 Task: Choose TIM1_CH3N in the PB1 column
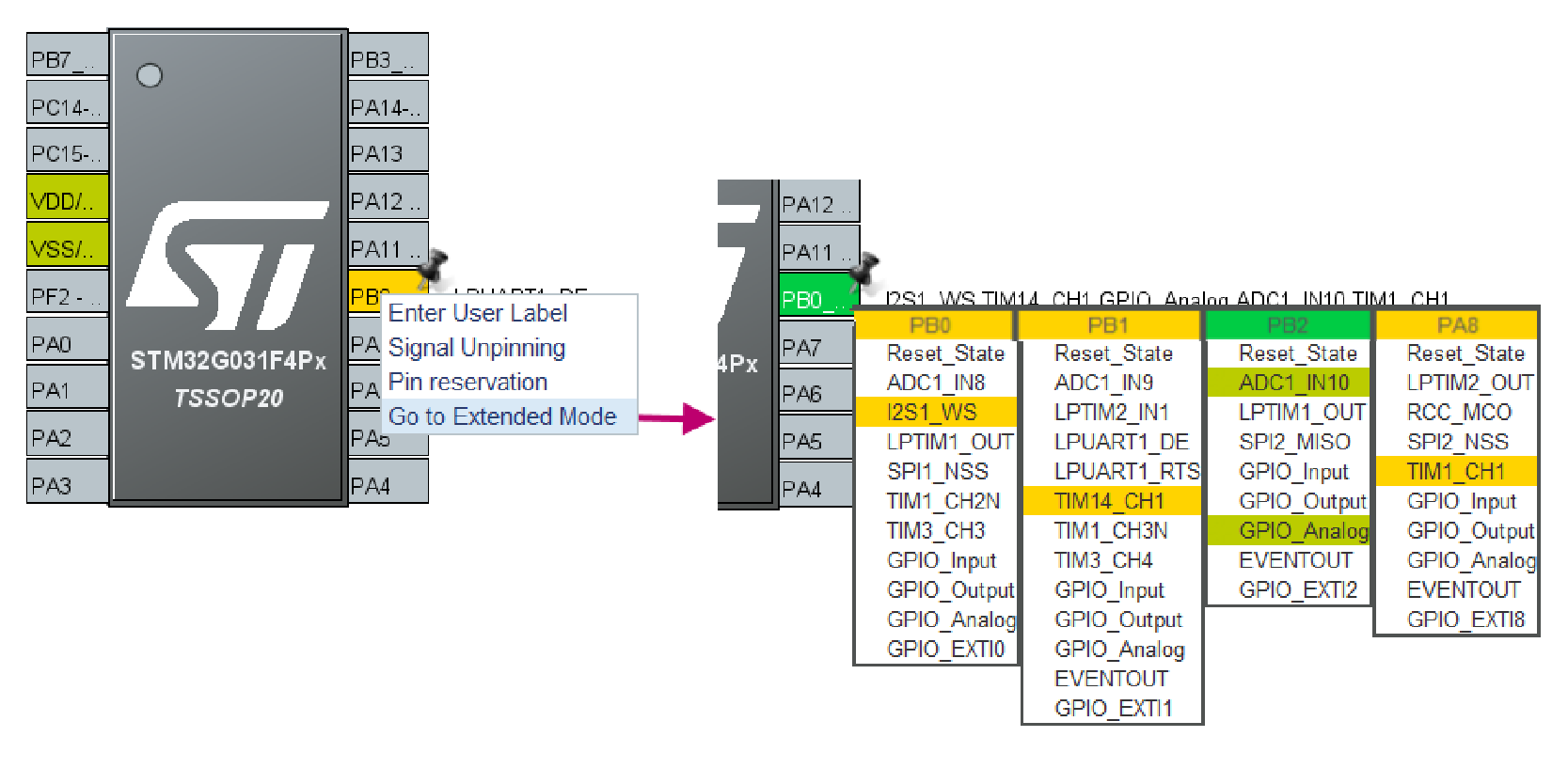point(1111,530)
